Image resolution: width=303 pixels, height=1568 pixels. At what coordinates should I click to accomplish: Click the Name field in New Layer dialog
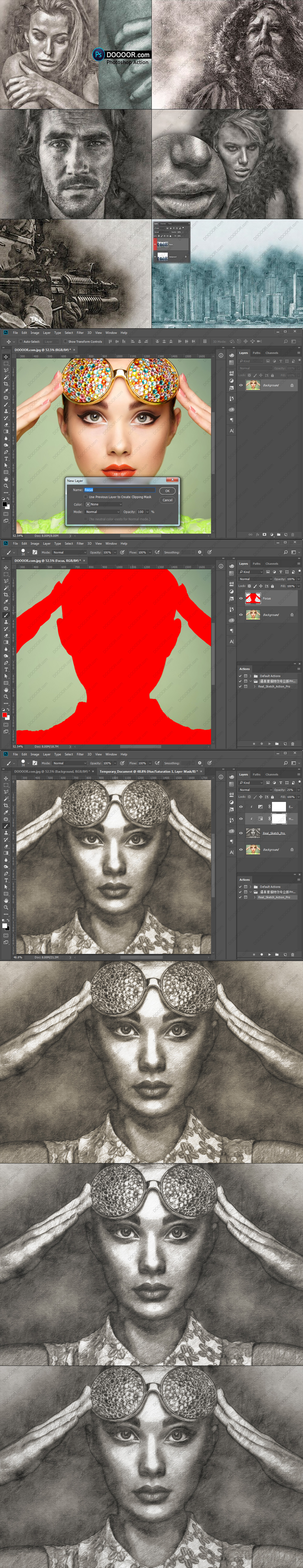pyautogui.click(x=119, y=489)
